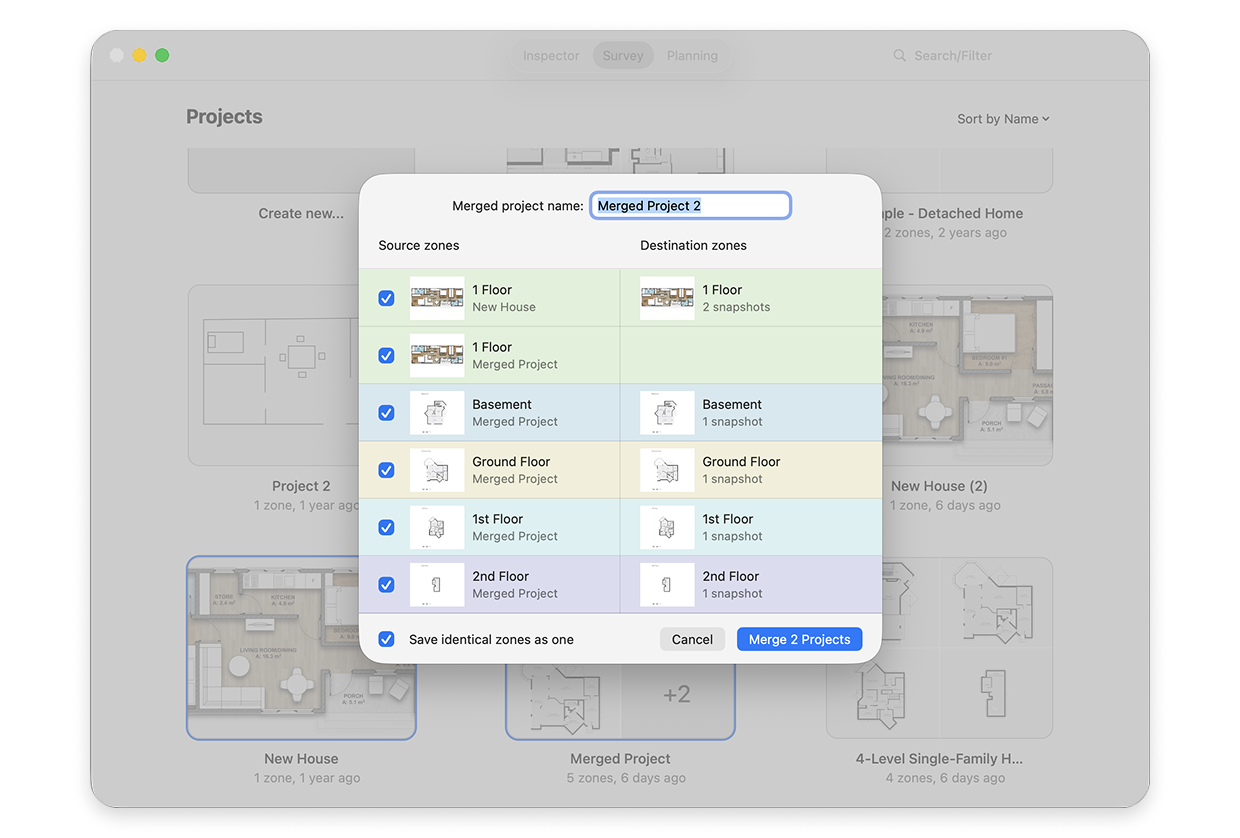Click the Cancel button

click(692, 639)
